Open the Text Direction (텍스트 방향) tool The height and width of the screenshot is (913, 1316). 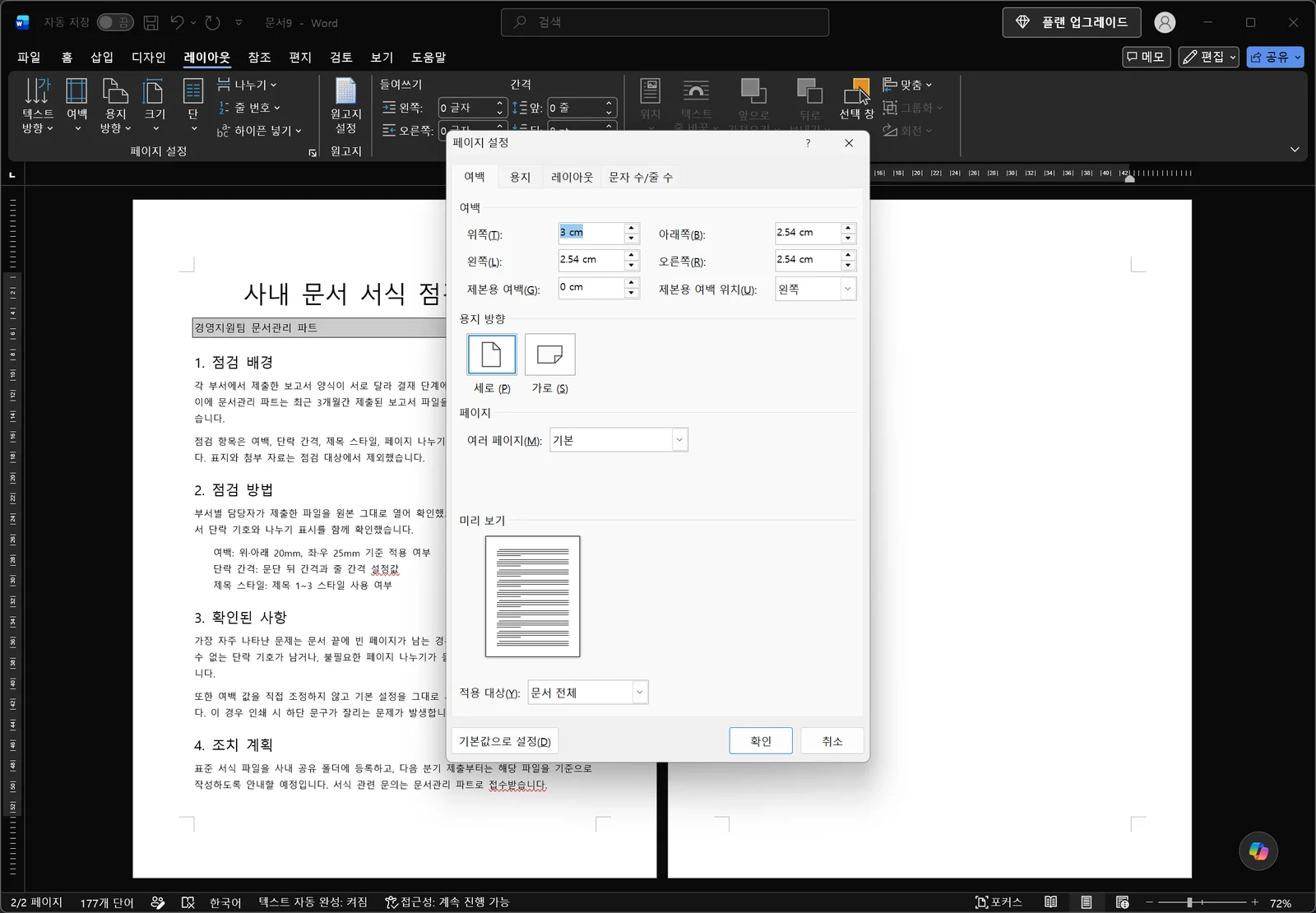coord(37,105)
